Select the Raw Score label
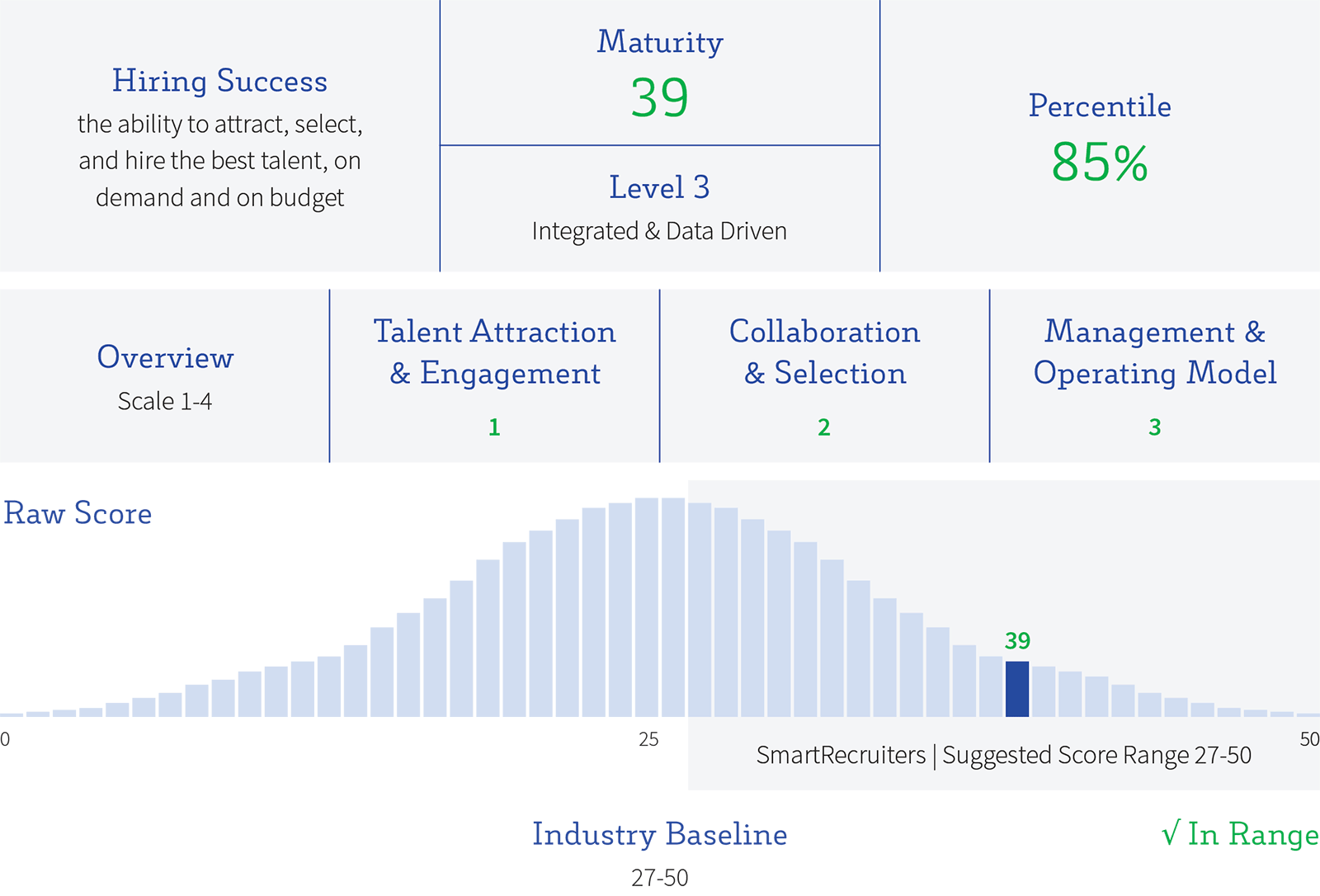Screen dimensions: 1320x896 (x=78, y=513)
